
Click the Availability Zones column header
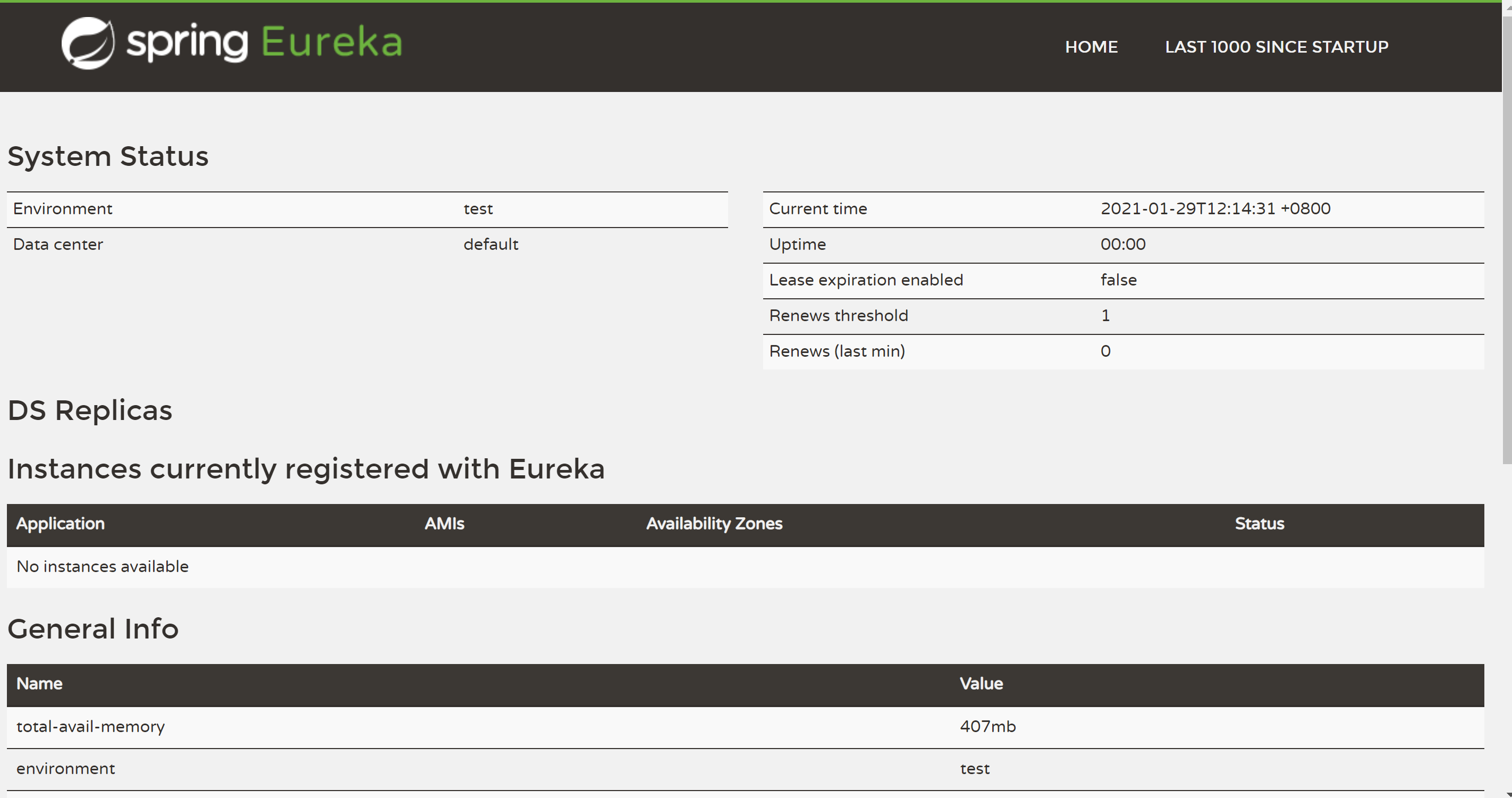point(714,524)
